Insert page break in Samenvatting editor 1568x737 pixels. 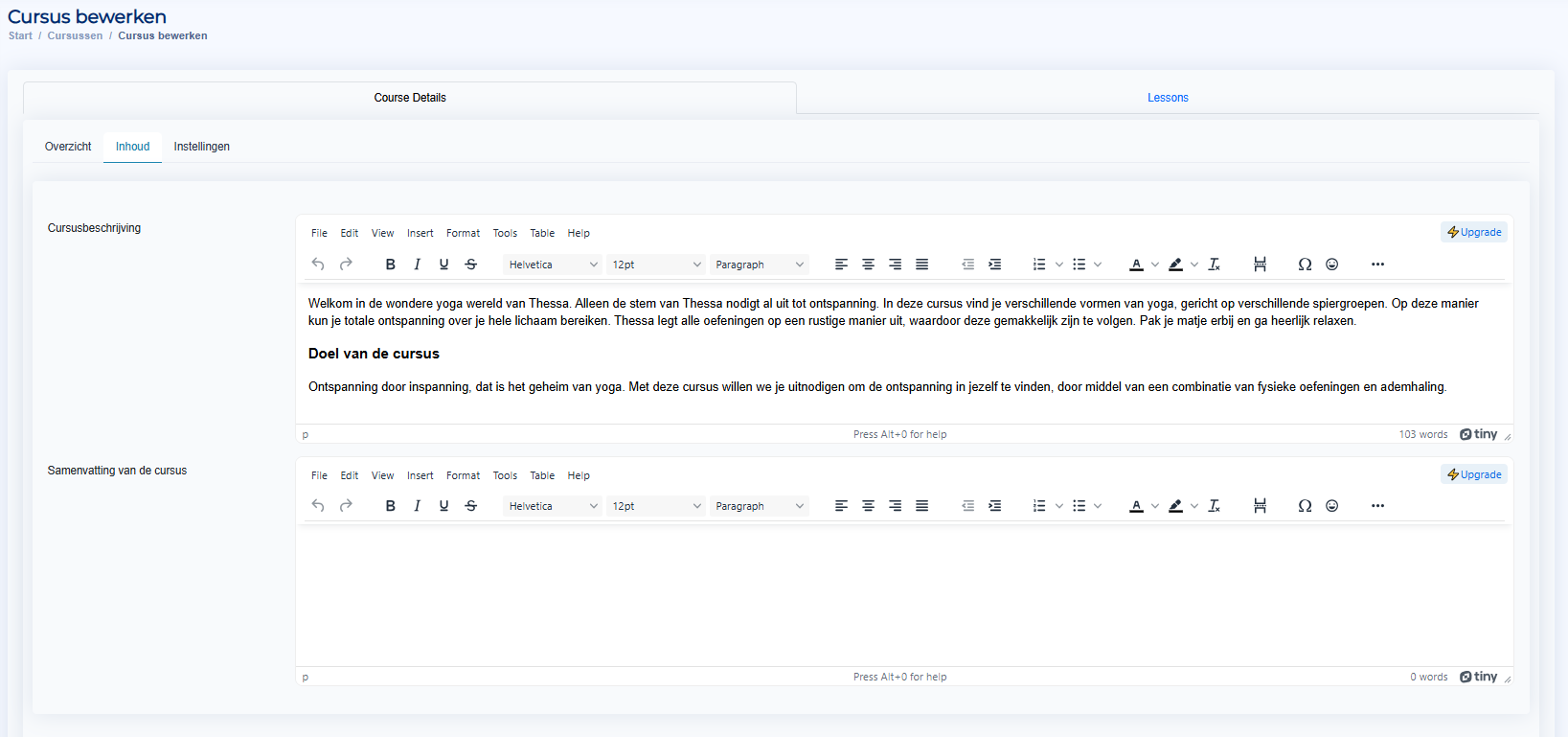pyautogui.click(x=1260, y=506)
